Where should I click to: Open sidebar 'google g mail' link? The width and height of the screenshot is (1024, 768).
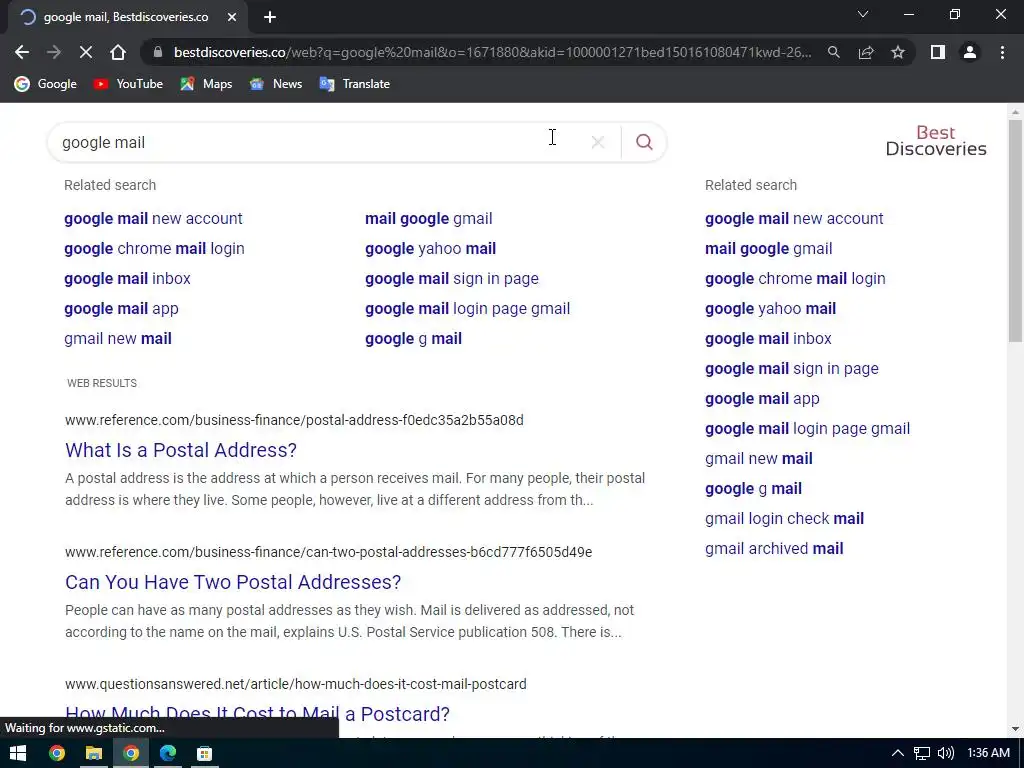[753, 488]
